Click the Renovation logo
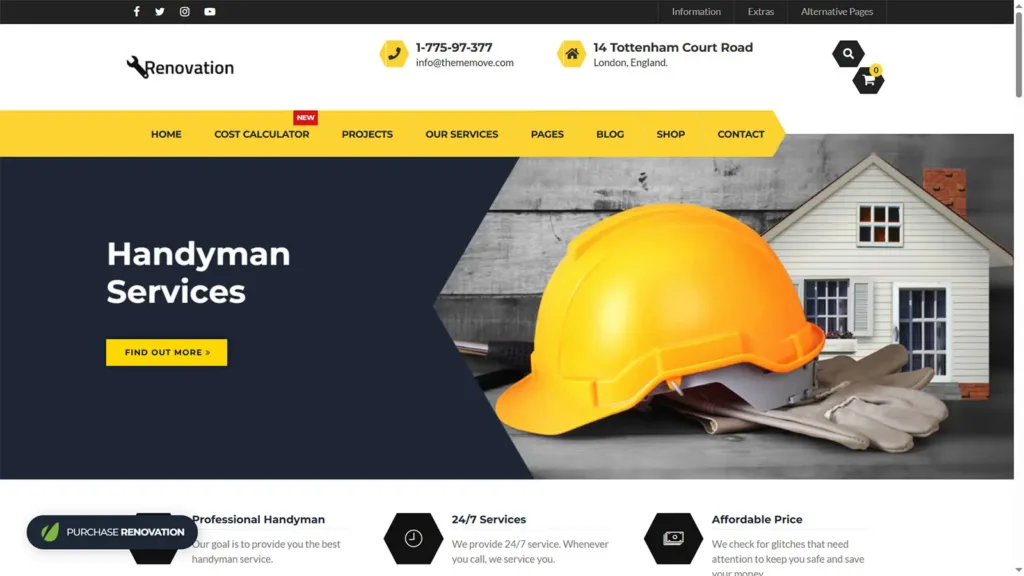Screen dimensions: 1024x576 [180, 67]
